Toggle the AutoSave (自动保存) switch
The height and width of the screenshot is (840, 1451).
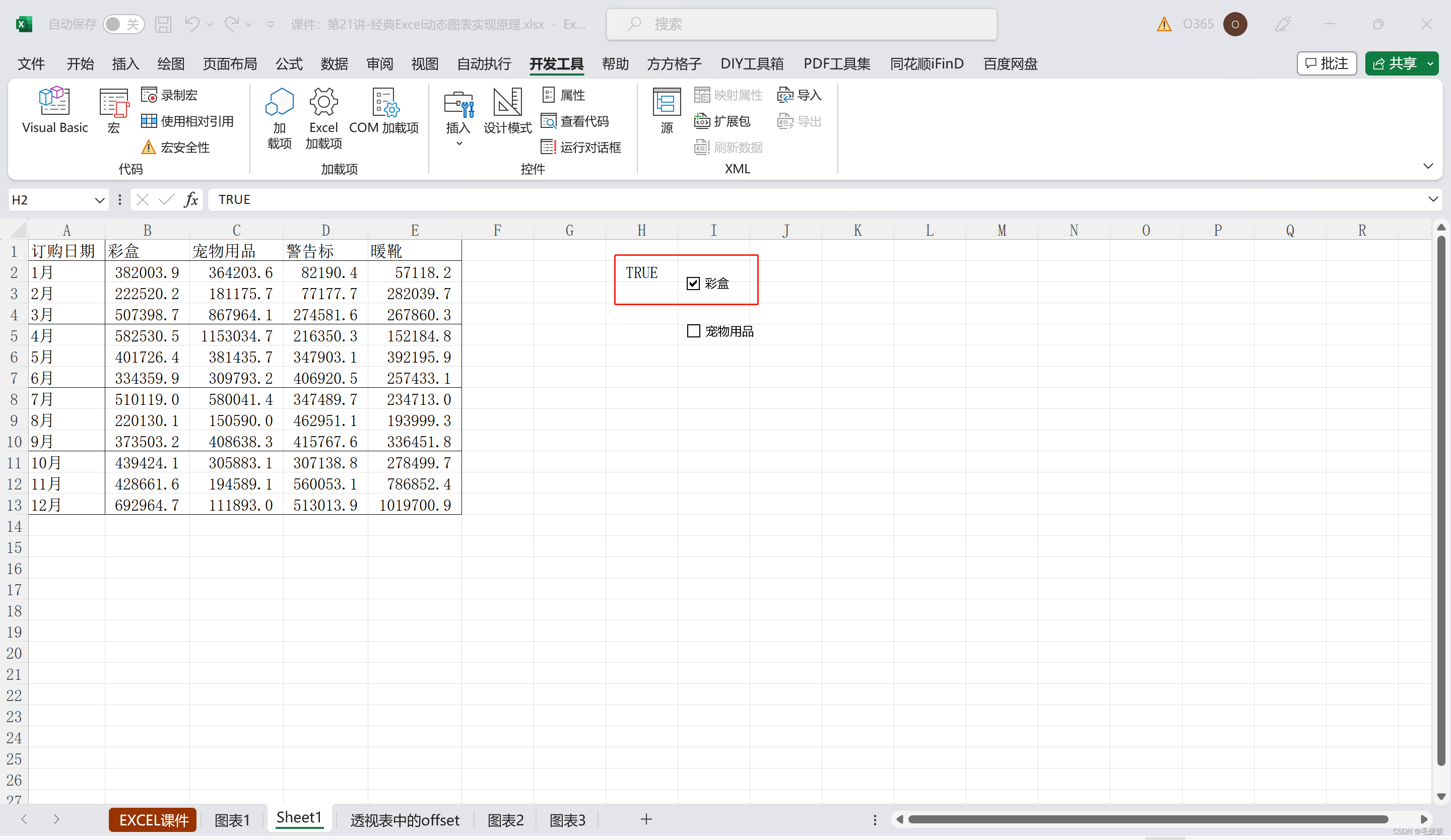pos(124,24)
